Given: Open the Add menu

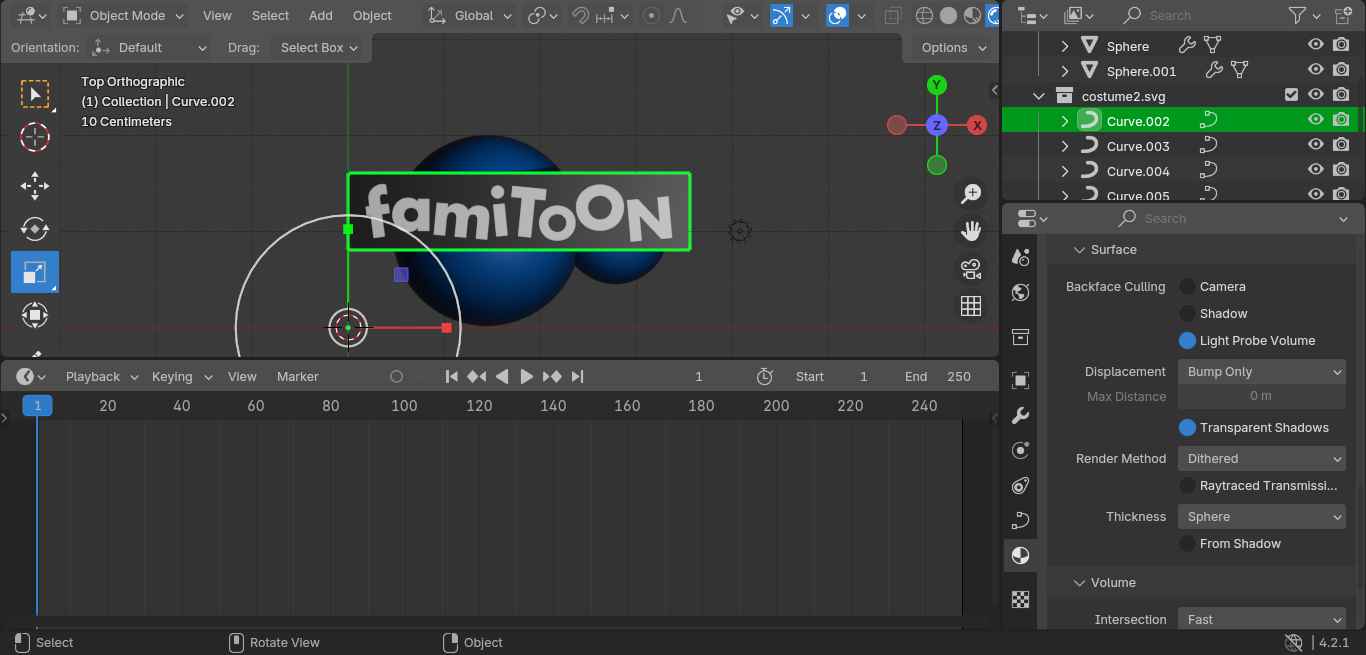Looking at the screenshot, I should pos(321,15).
